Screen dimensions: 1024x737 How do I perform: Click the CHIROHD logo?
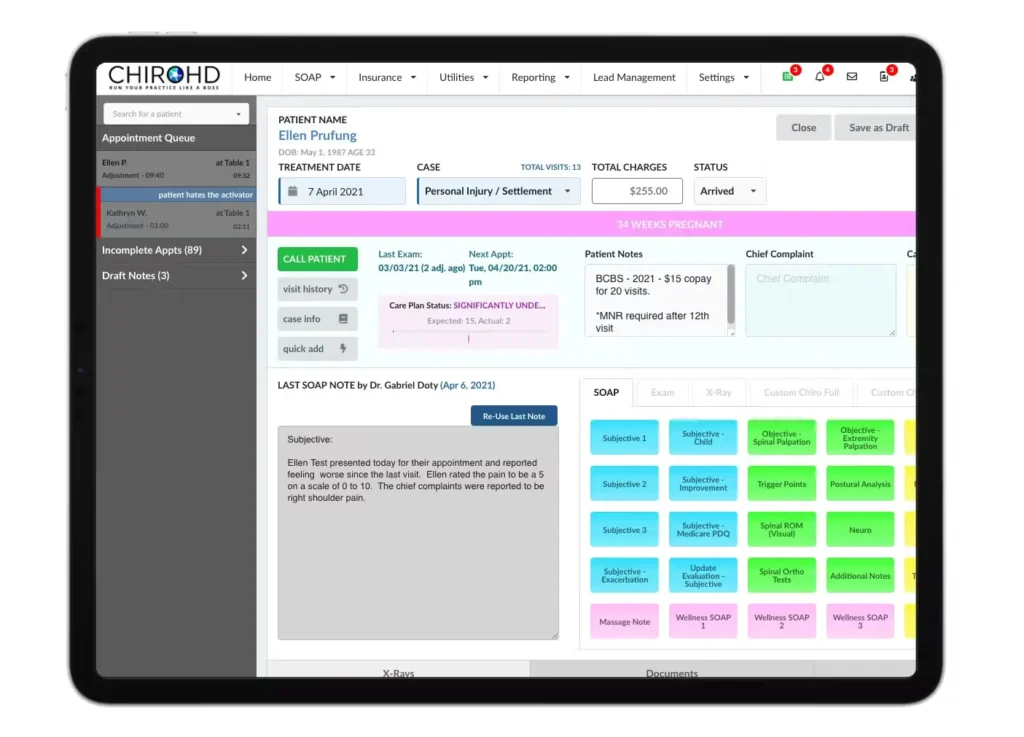coord(163,76)
